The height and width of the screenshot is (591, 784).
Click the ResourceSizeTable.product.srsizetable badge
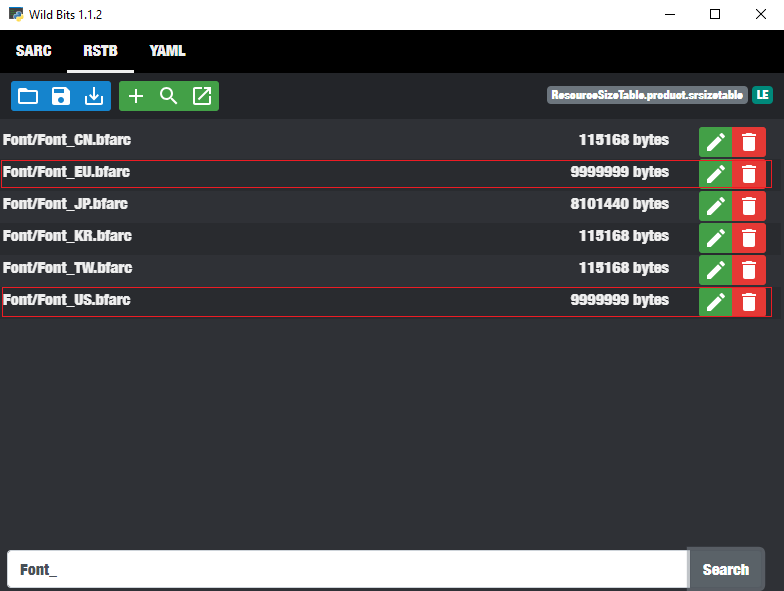[x=647, y=95]
